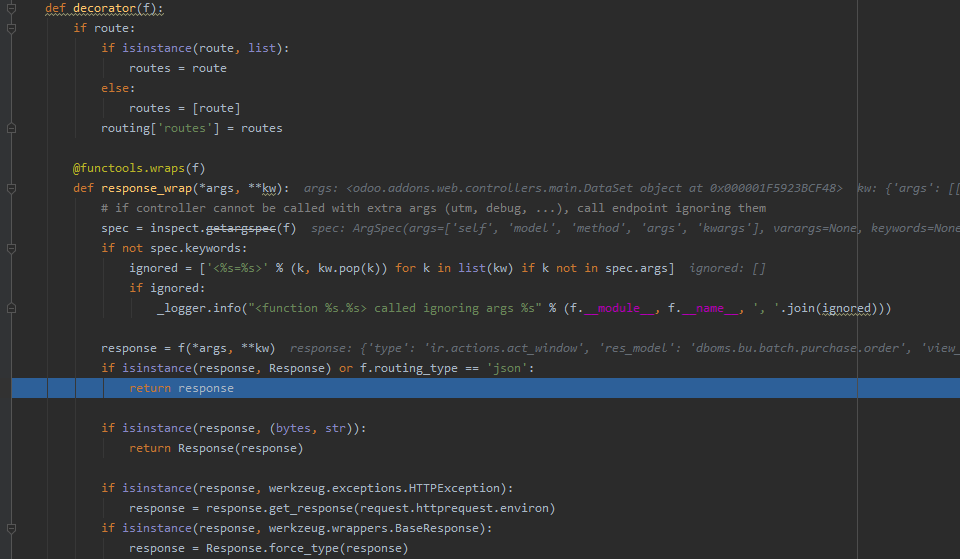The image size is (960, 559).
Task: Click the highlighted 'return response' line
Action: [x=486, y=388]
